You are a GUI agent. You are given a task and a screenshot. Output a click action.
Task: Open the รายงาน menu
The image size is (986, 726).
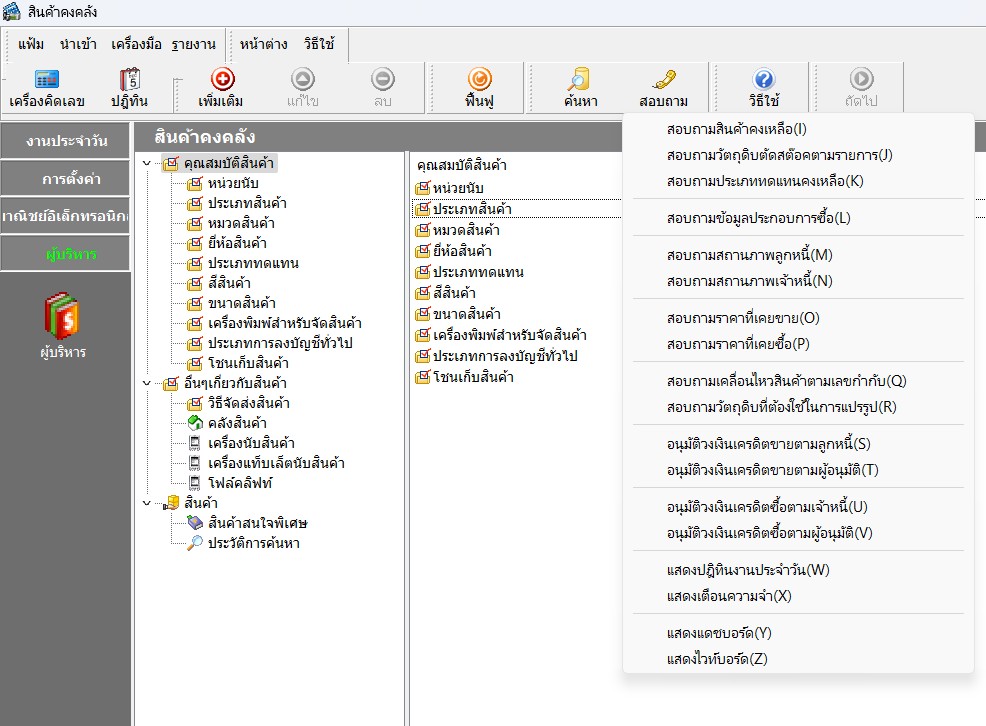point(194,45)
